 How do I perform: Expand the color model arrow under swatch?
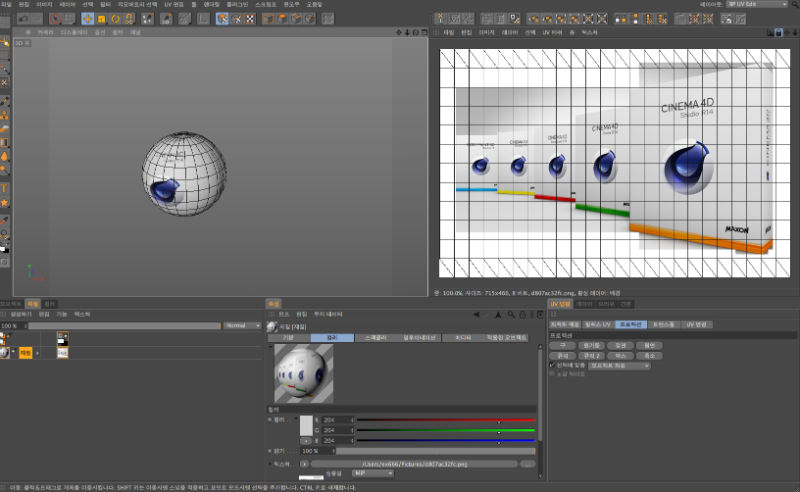[306, 440]
